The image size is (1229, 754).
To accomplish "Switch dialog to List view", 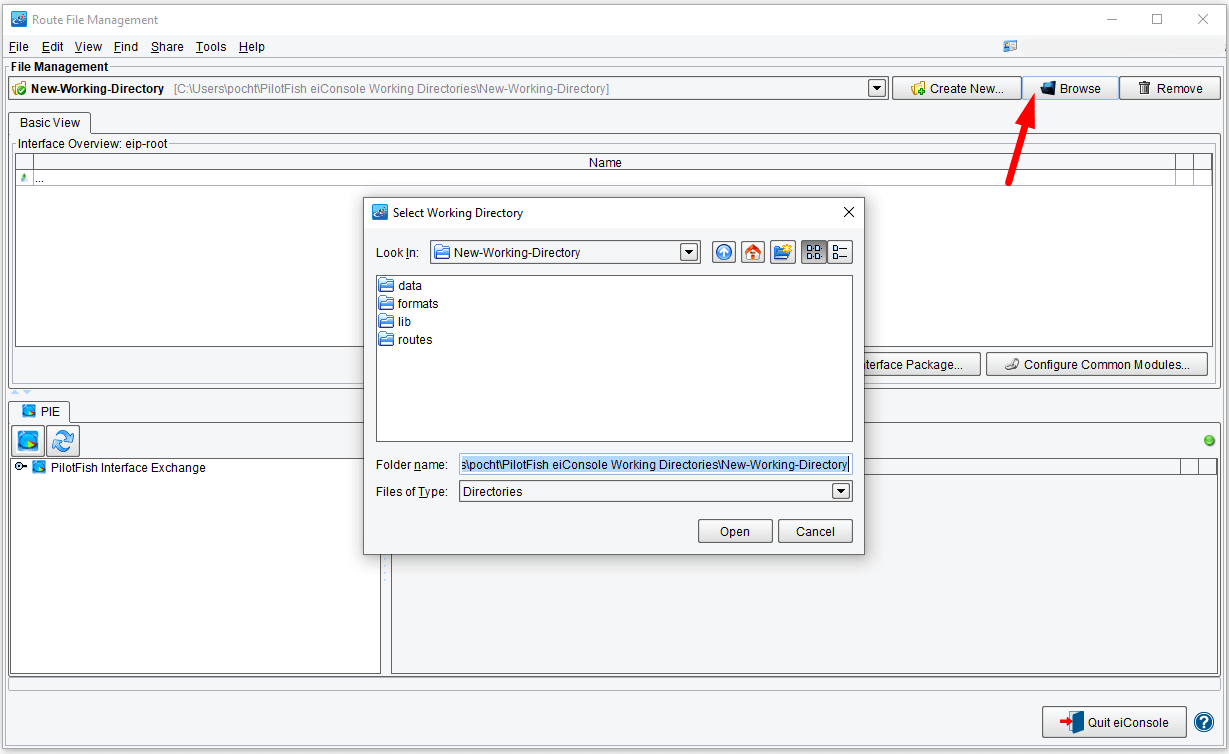I will [x=814, y=252].
